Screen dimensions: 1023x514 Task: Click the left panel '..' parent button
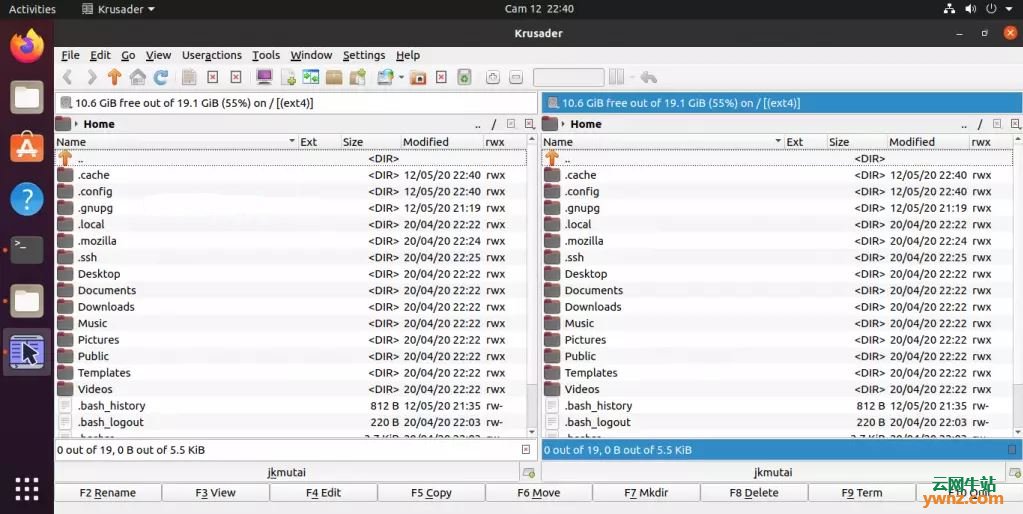[478, 124]
